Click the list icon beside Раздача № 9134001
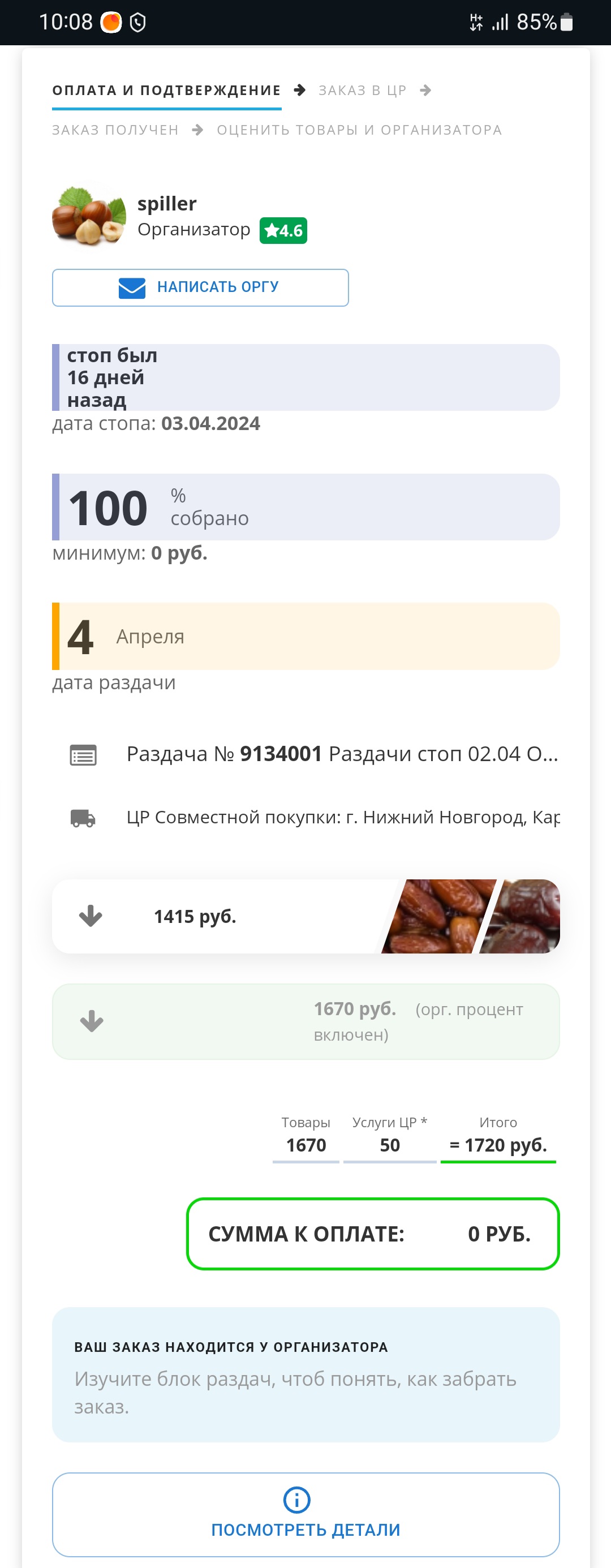This screenshot has width=611, height=1568. (83, 755)
